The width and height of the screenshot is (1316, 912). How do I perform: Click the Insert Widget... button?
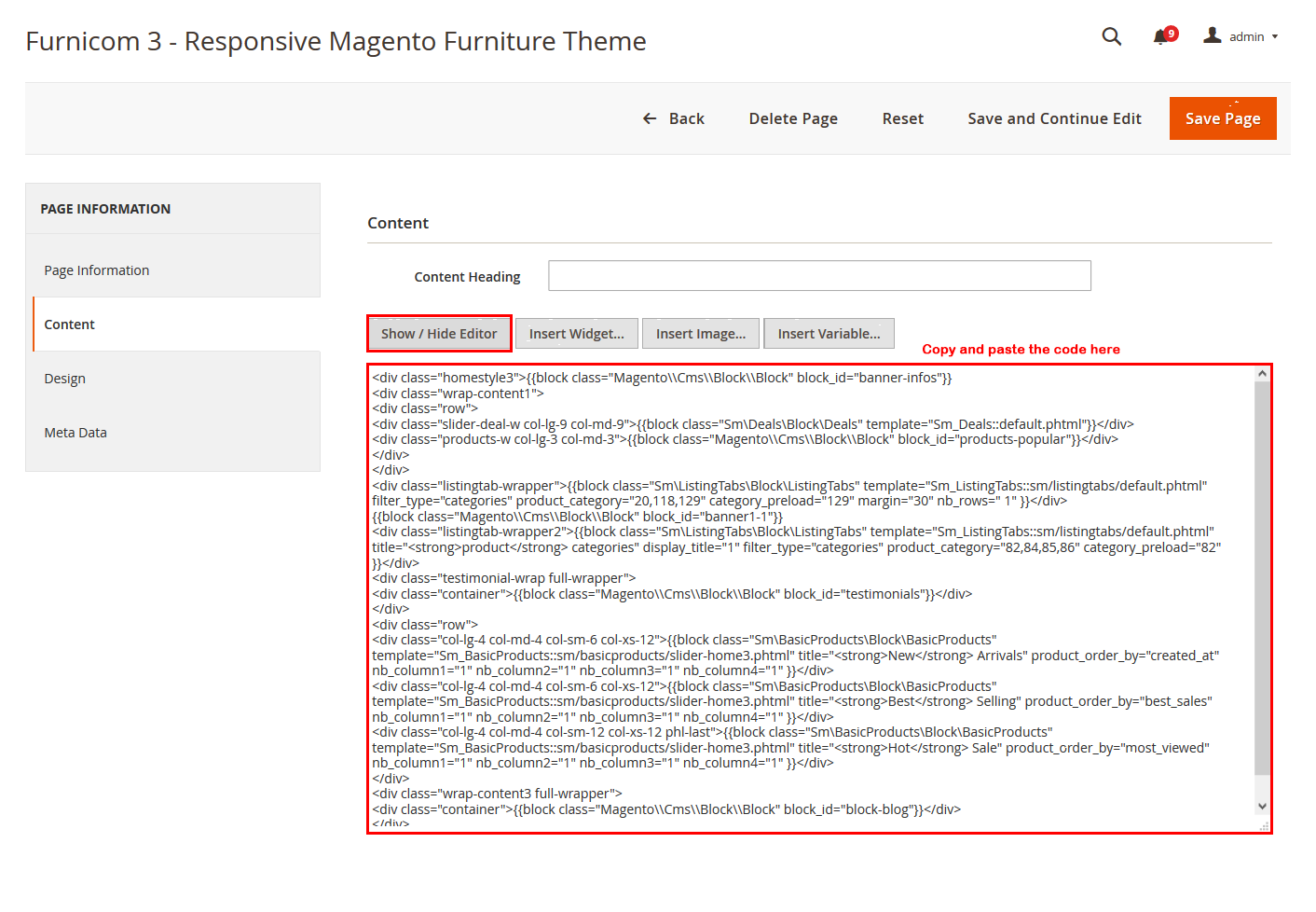[577, 334]
